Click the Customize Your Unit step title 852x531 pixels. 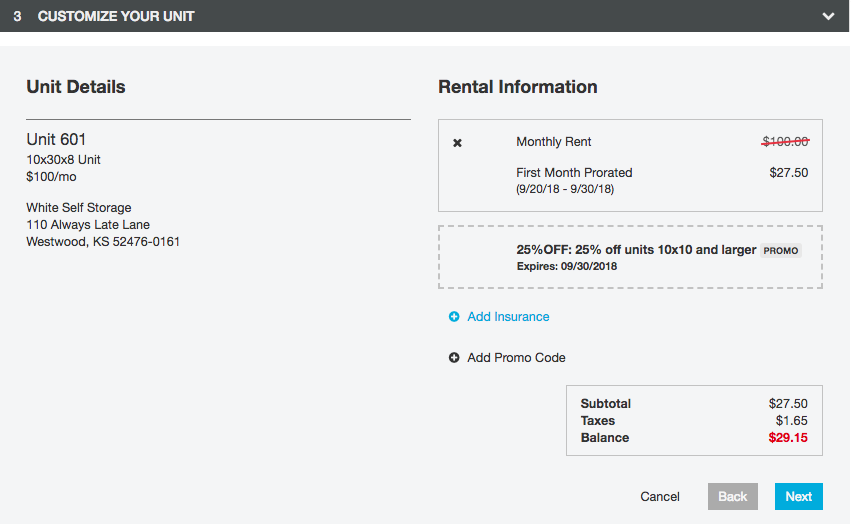pyautogui.click(x=116, y=16)
